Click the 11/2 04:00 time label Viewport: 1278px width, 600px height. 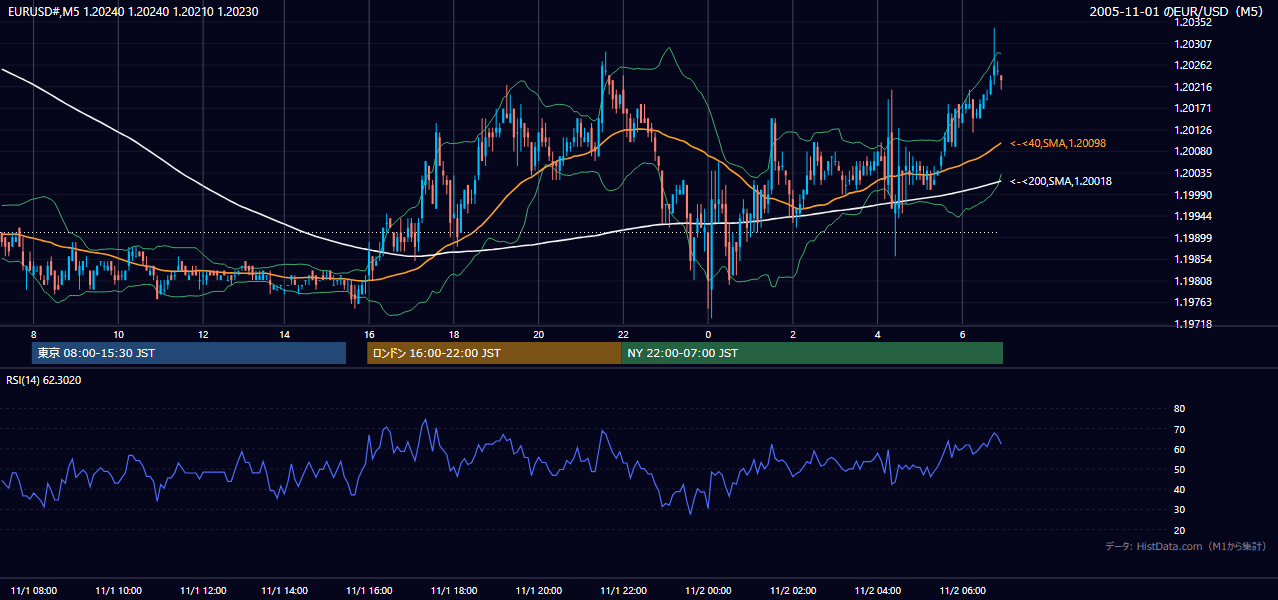point(877,590)
